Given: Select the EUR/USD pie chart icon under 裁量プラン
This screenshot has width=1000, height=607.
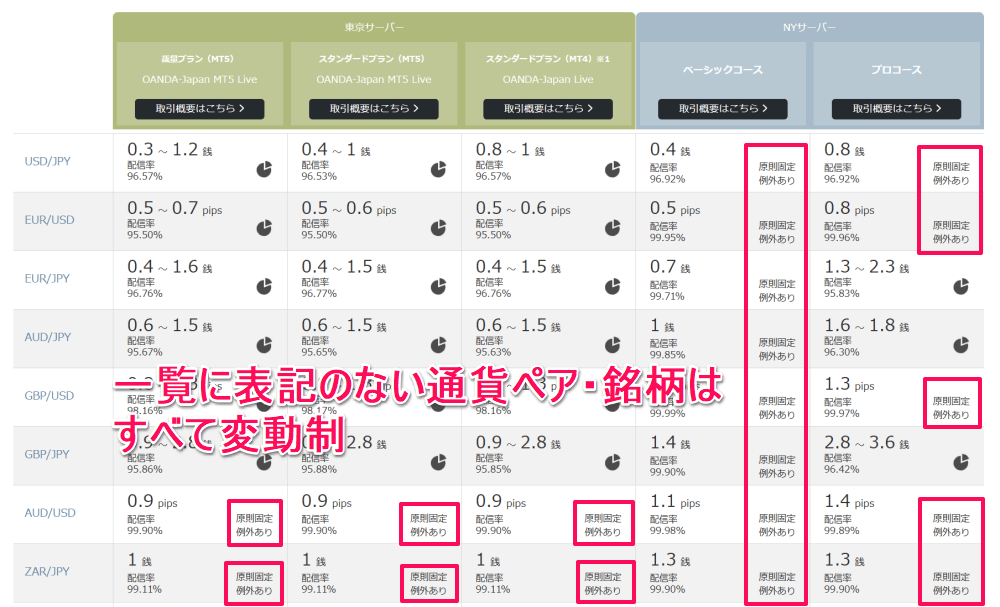Looking at the screenshot, I should [265, 228].
